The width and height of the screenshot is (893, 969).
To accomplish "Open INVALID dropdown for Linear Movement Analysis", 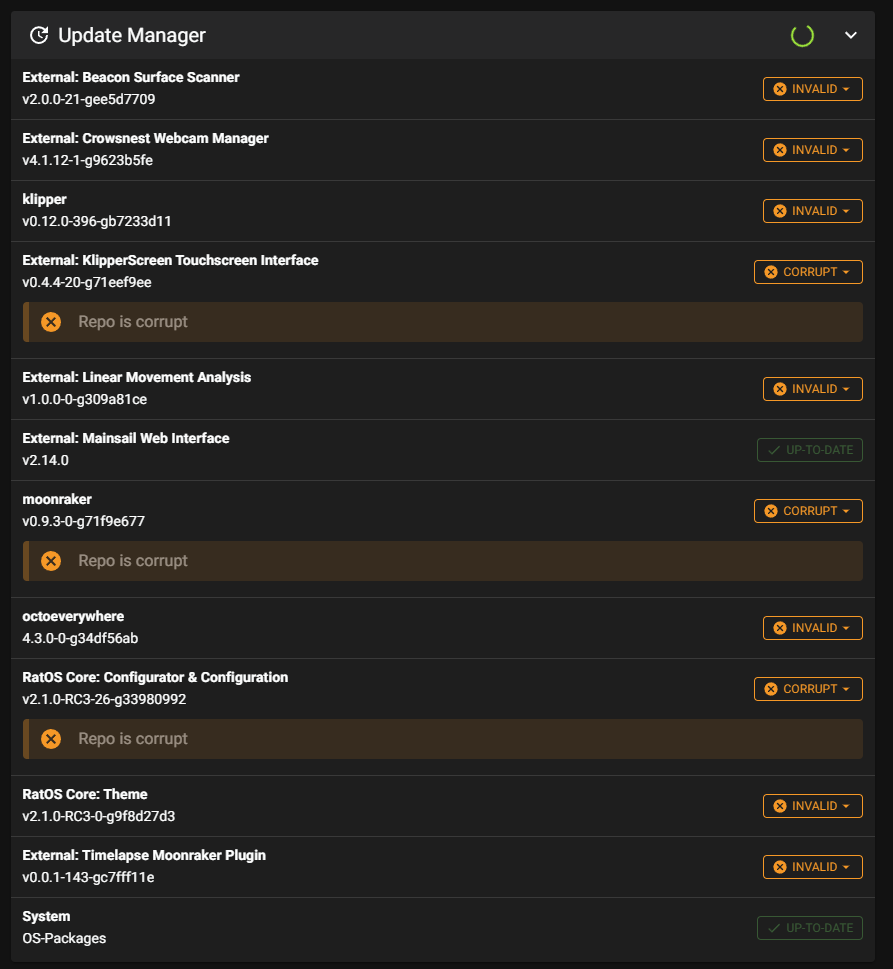I will [813, 389].
